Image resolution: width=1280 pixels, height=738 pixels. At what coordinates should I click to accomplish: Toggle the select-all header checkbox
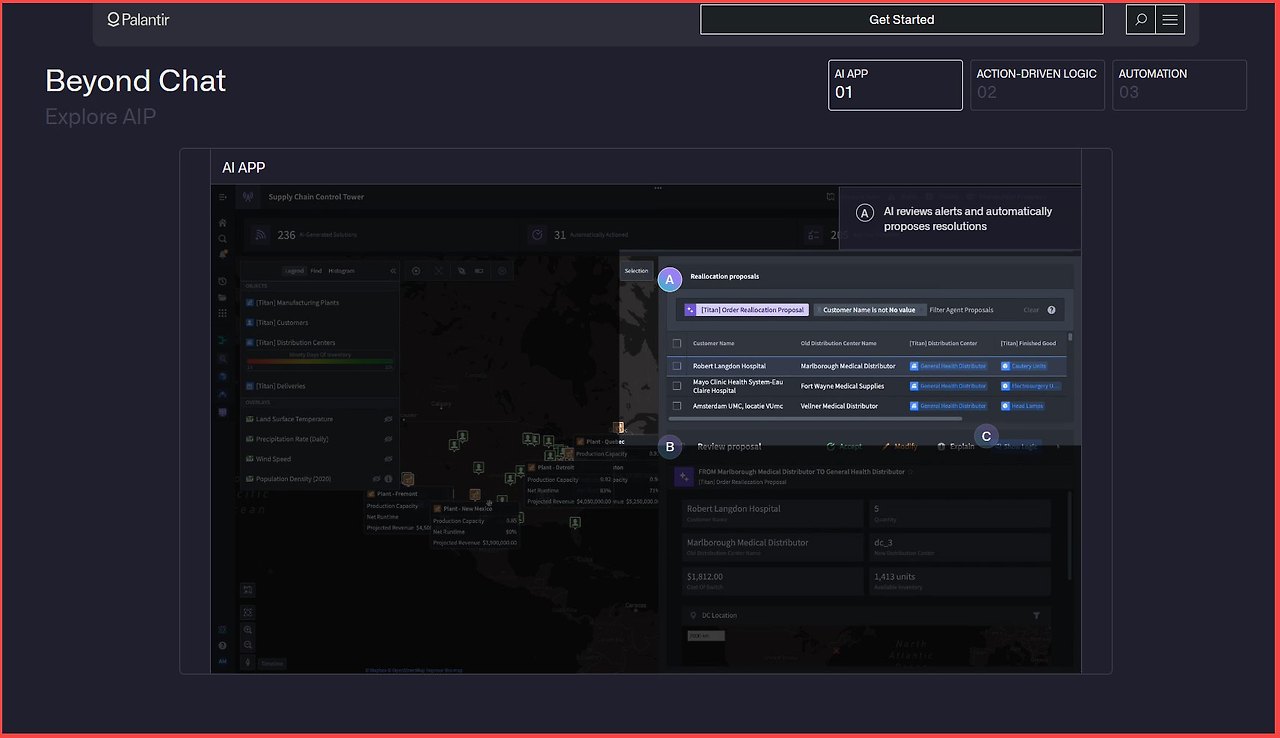coord(677,343)
